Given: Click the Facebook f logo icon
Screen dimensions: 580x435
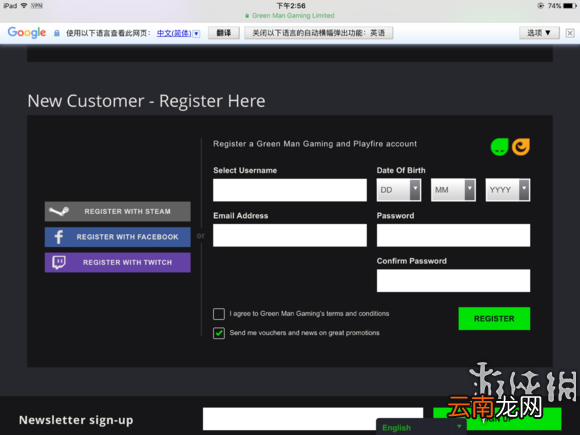Looking at the screenshot, I should [59, 237].
